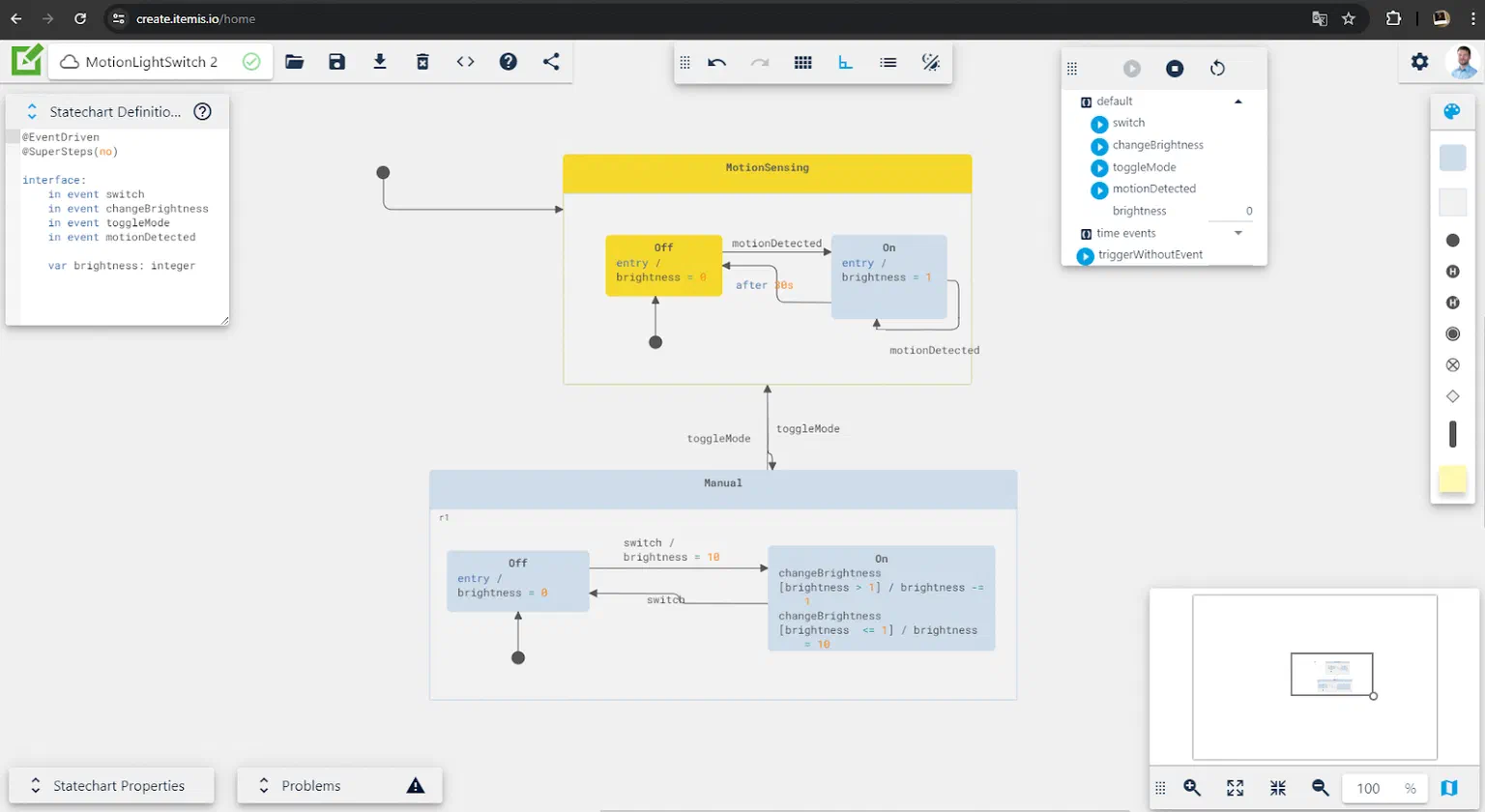Click the collapse arrows zoom icon
The height and width of the screenshot is (812, 1485).
pos(1278,788)
